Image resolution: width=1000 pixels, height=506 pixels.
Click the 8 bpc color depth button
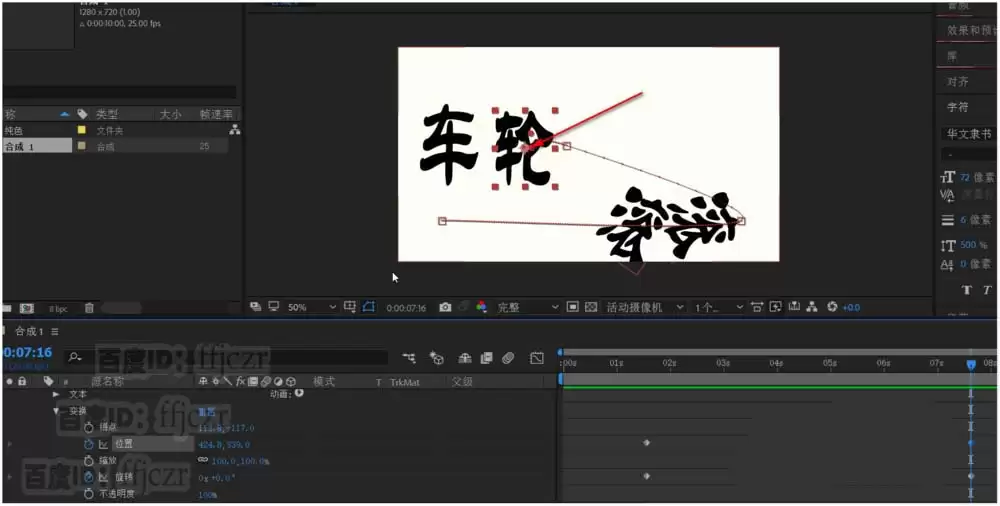point(58,309)
